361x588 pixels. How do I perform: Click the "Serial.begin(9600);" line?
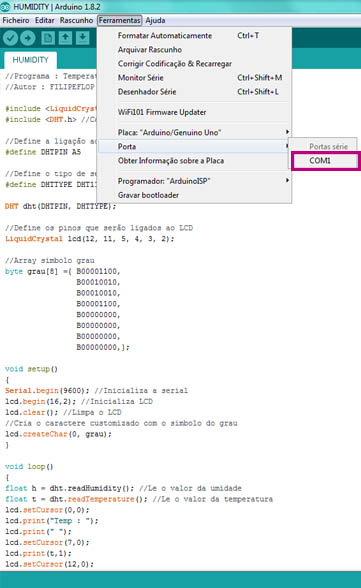[47, 391]
